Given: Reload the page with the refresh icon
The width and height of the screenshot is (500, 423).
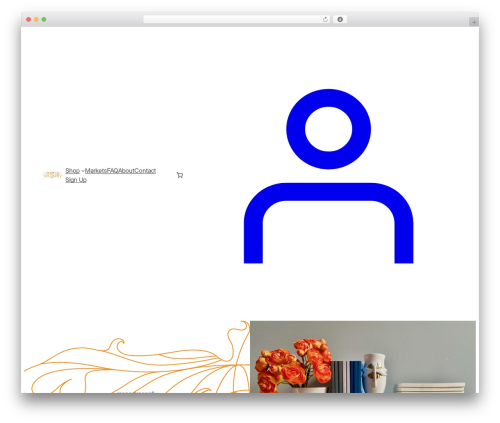Looking at the screenshot, I should 325,20.
